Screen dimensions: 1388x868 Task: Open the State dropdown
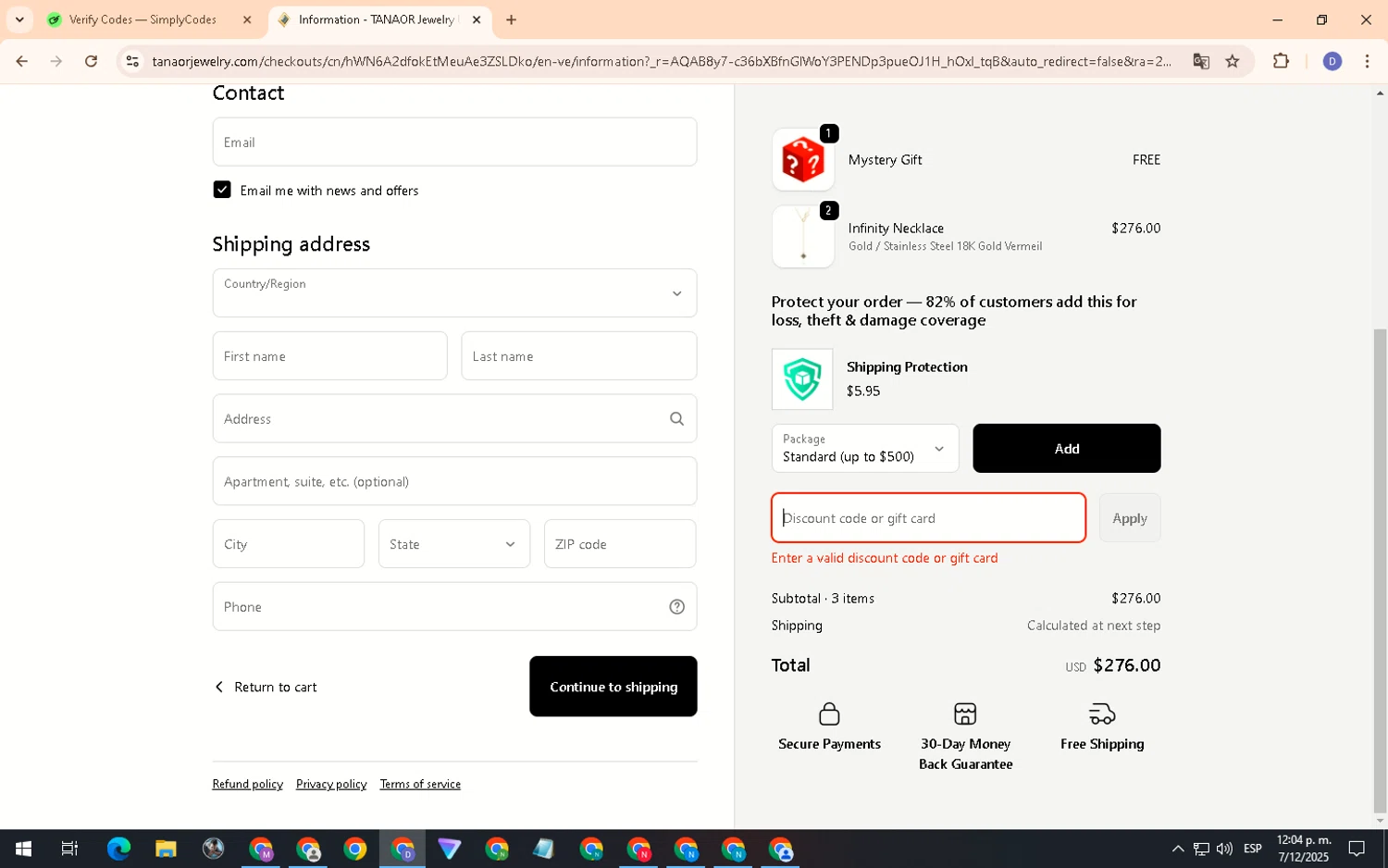point(454,544)
